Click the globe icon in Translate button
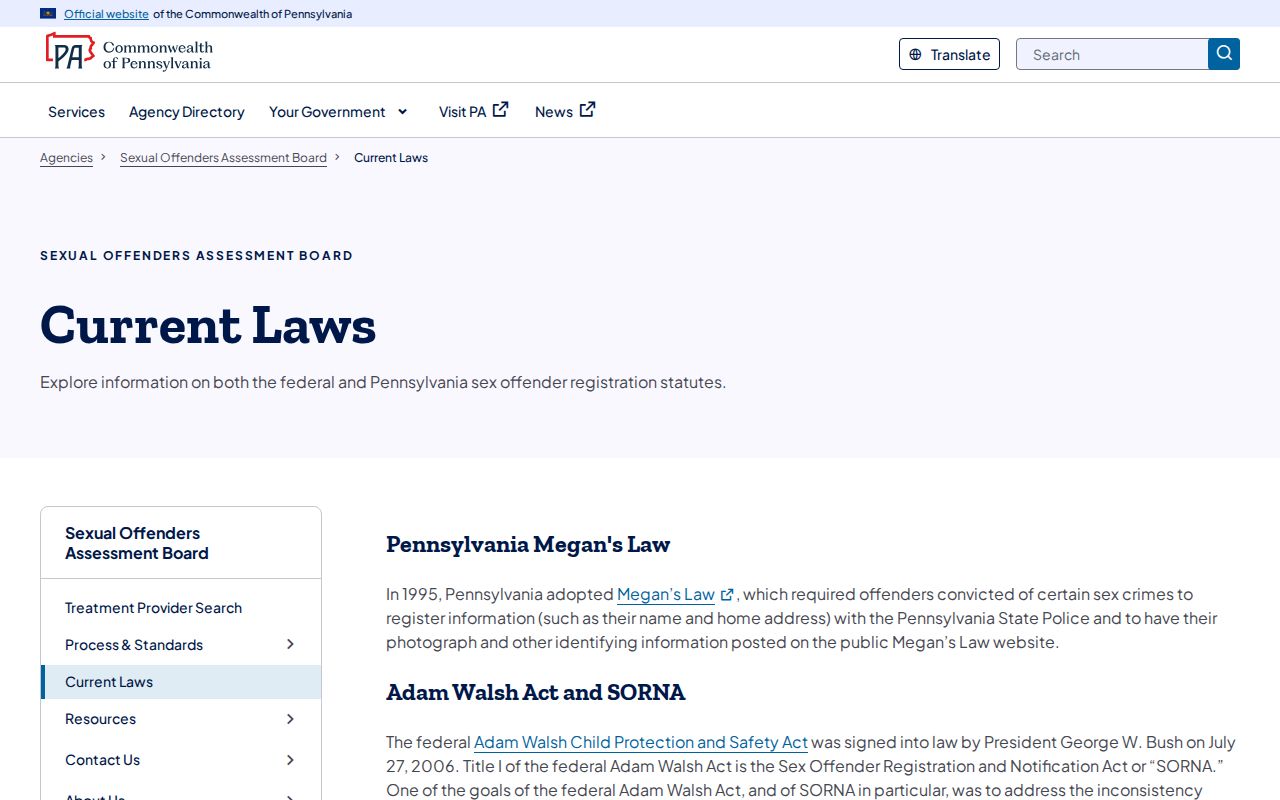 [x=915, y=55]
